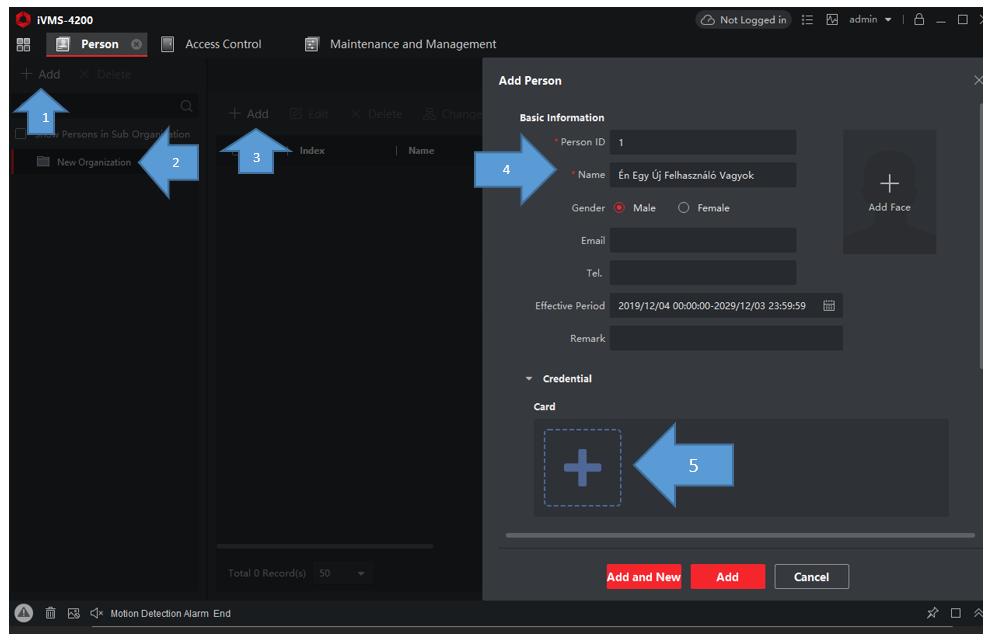Expand the admin user dropdown

click(870, 20)
